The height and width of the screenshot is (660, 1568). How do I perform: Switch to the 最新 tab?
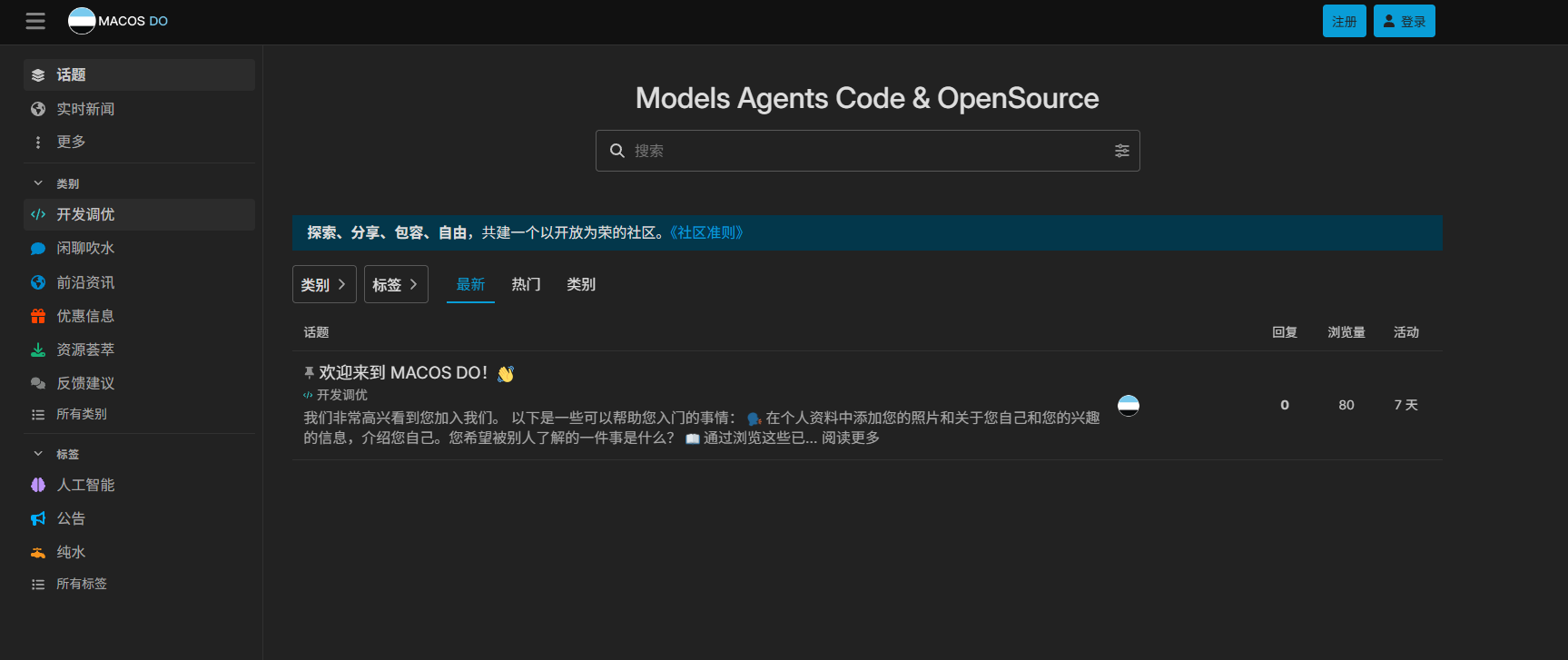pyautogui.click(x=470, y=284)
